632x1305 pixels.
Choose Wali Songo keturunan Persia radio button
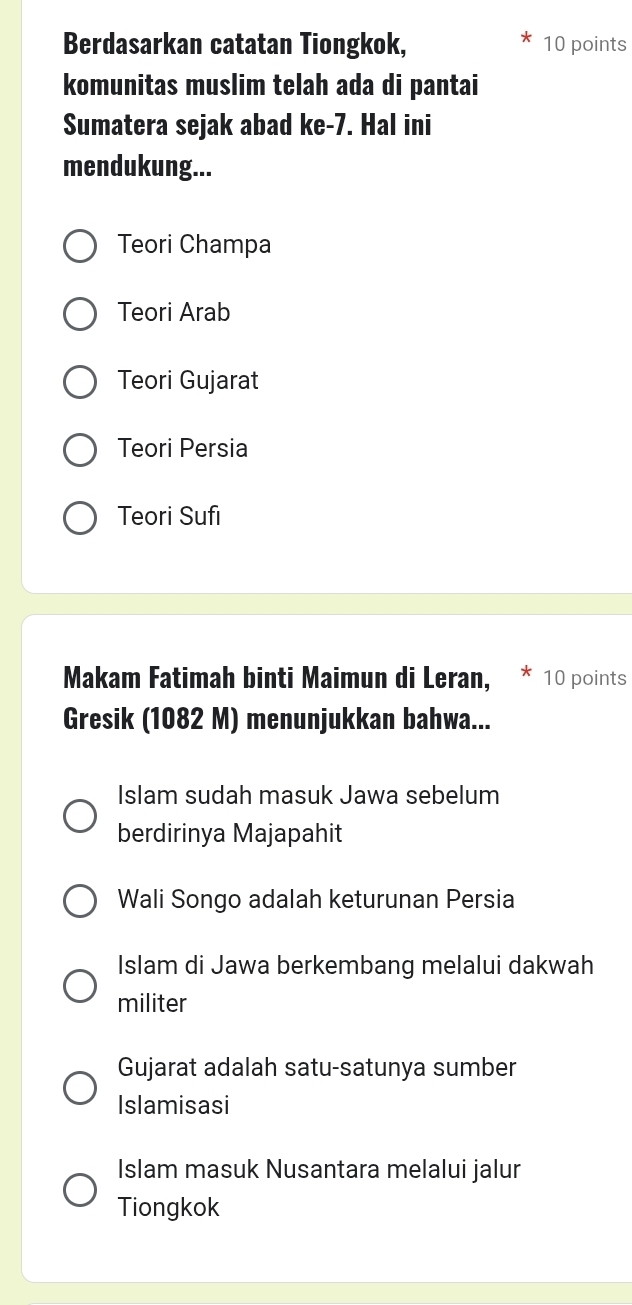81,900
